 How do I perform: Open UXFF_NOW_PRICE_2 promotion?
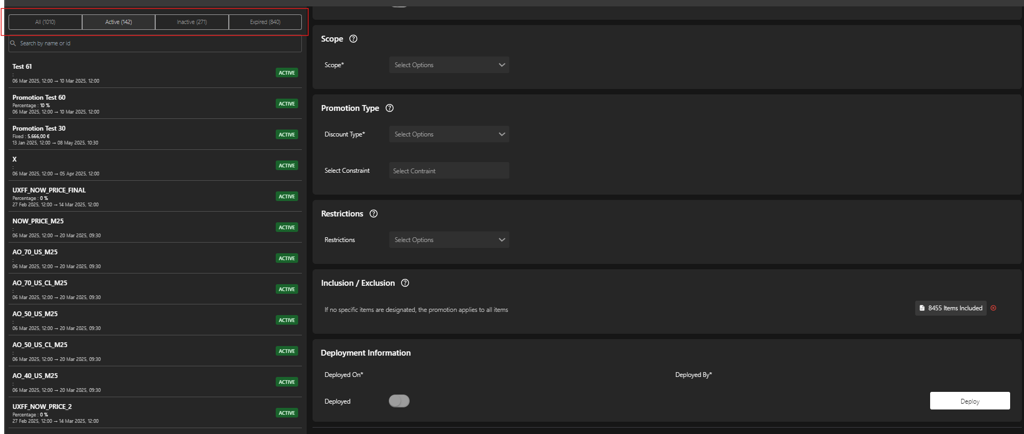pyautogui.click(x=155, y=412)
